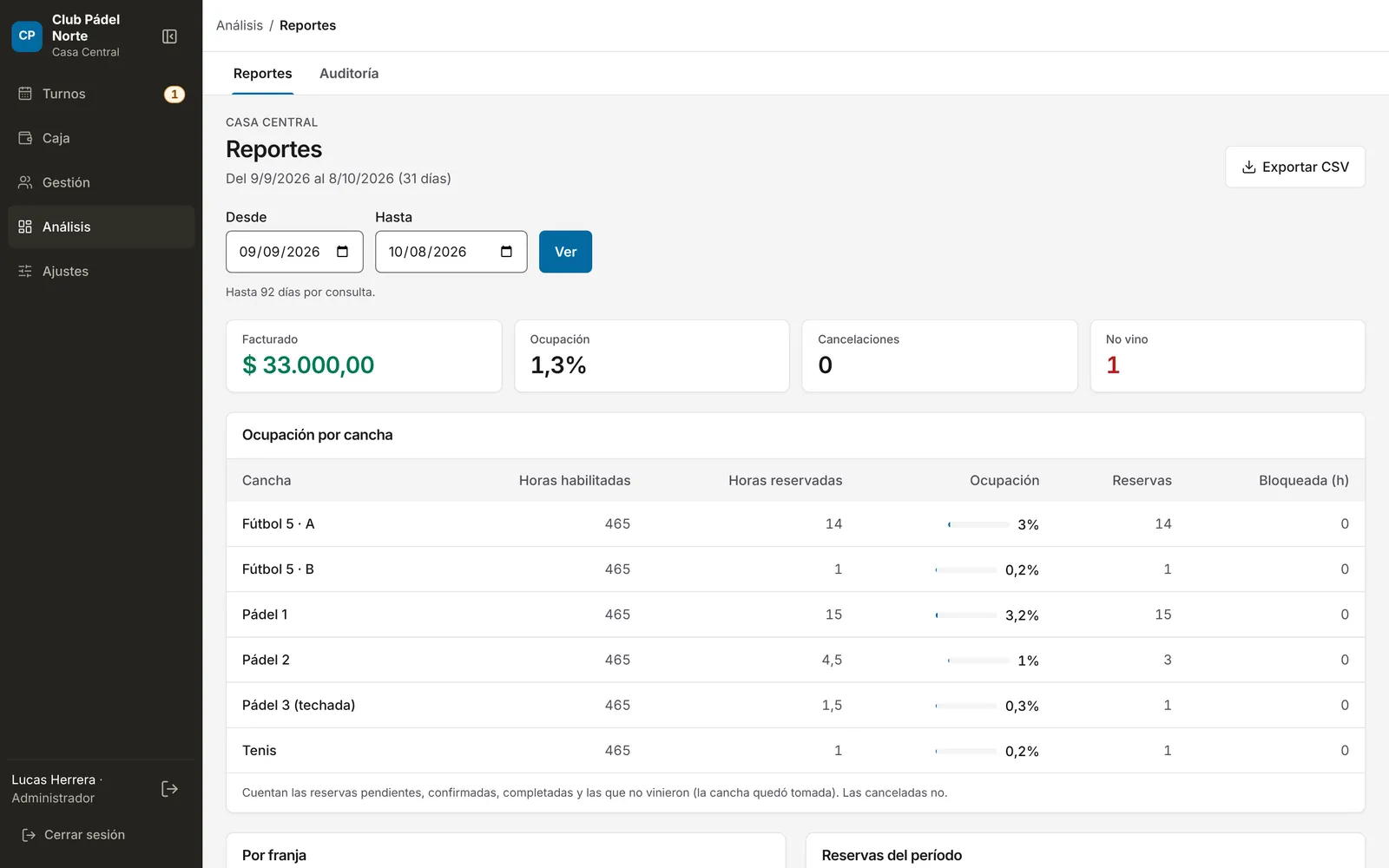The height and width of the screenshot is (868, 1389).
Task: Select Análisis in the sidebar
Action: click(102, 227)
